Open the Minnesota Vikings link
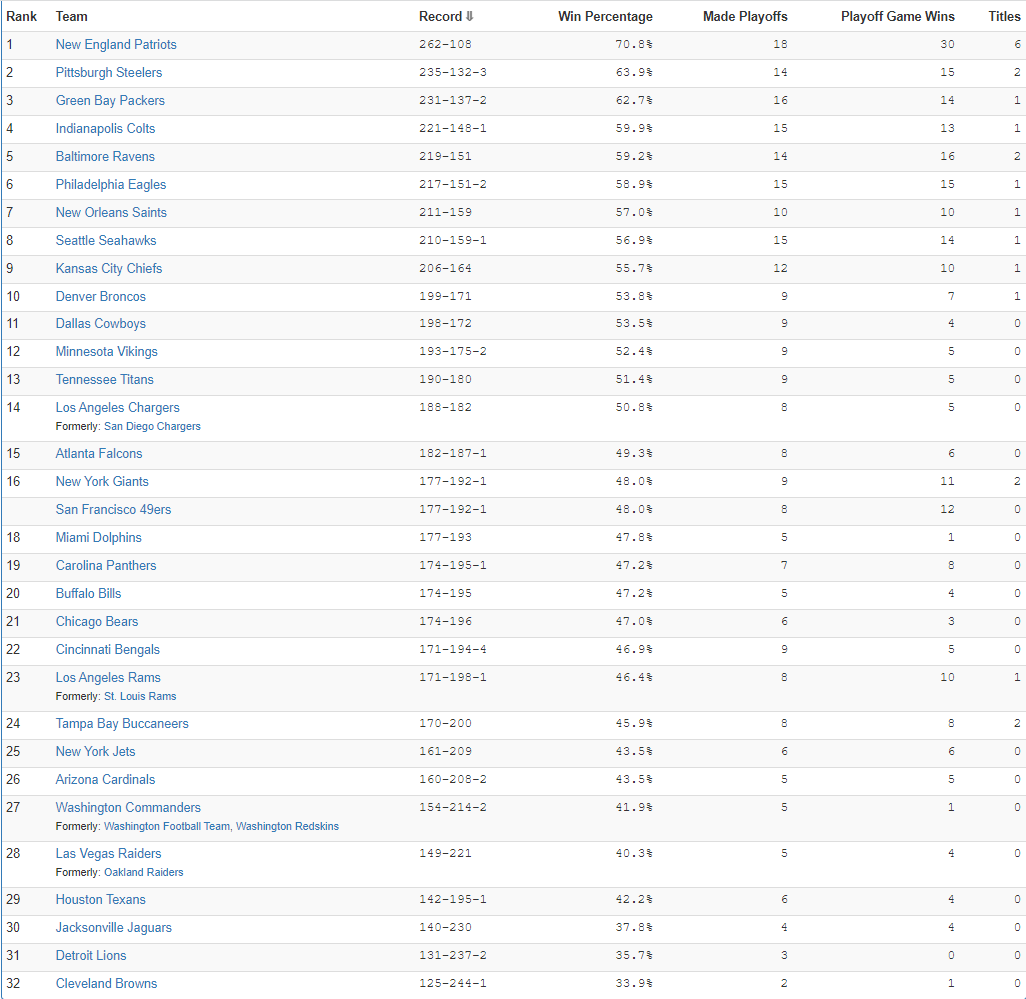 coord(107,352)
